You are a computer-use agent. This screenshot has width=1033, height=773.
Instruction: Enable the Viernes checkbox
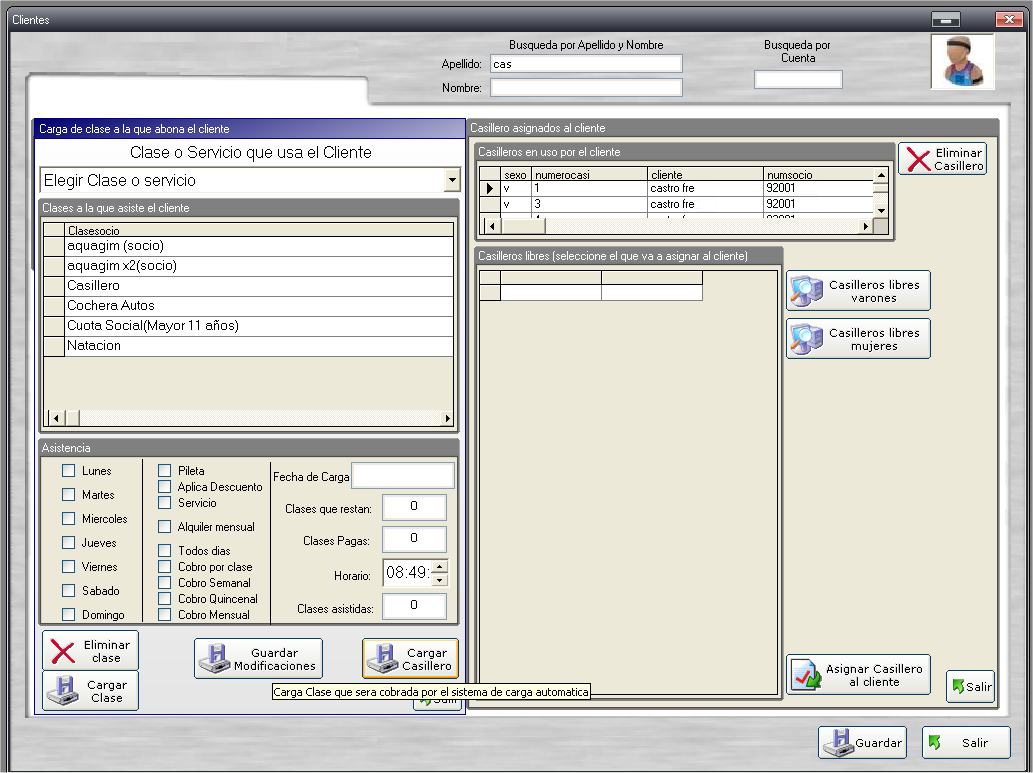(x=69, y=566)
